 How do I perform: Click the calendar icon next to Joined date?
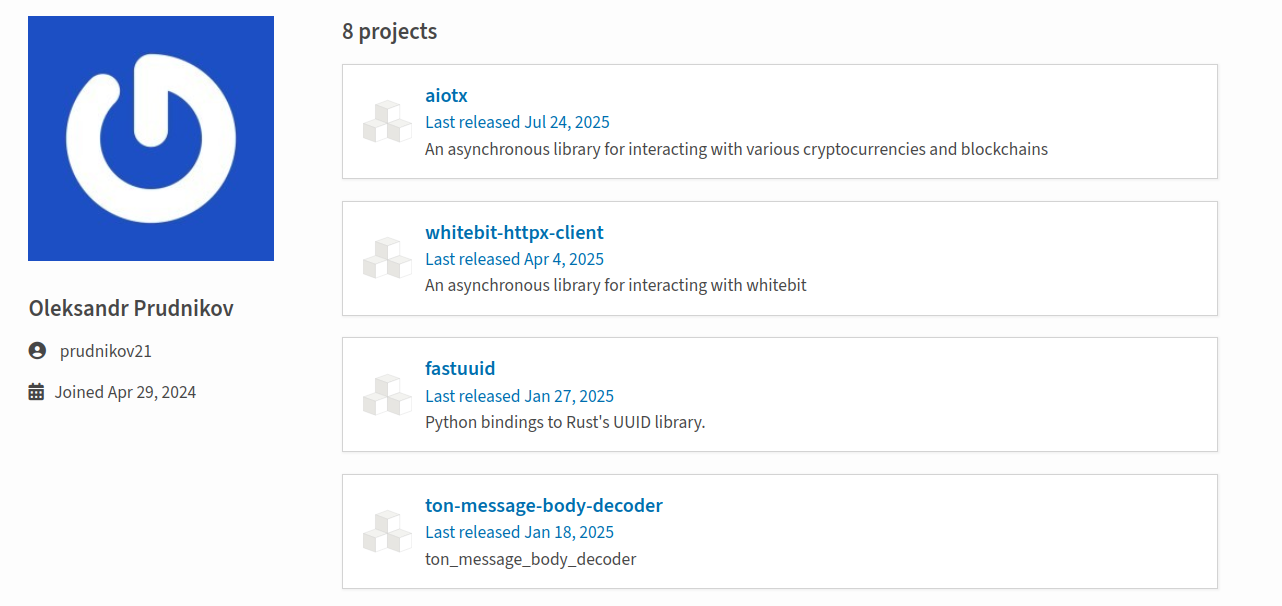pyautogui.click(x=36, y=392)
